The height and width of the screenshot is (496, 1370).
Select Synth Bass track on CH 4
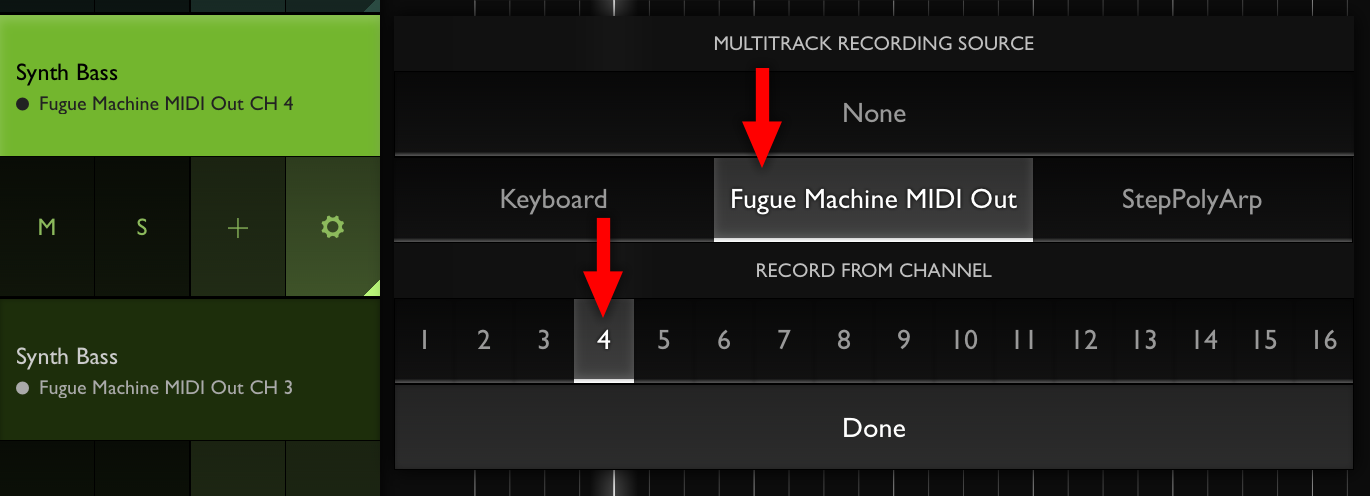pyautogui.click(x=190, y=86)
